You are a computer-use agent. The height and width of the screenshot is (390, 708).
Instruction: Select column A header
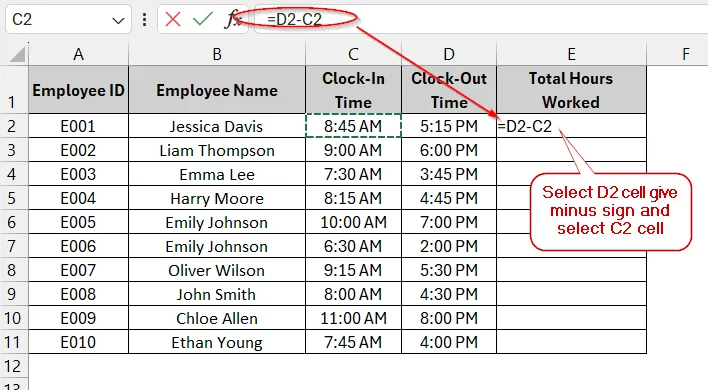(x=79, y=54)
